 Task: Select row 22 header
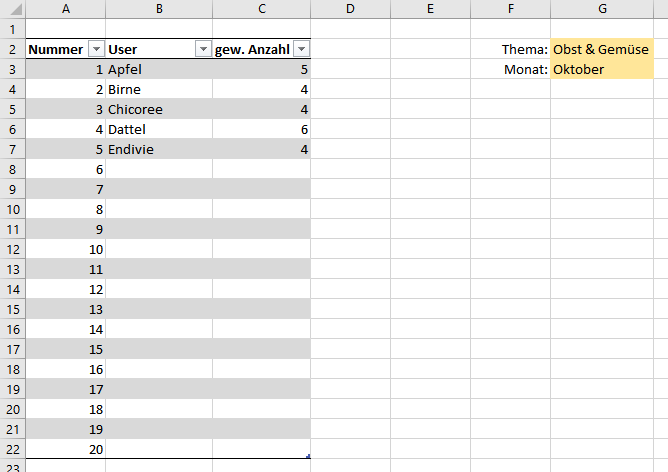click(x=12, y=449)
